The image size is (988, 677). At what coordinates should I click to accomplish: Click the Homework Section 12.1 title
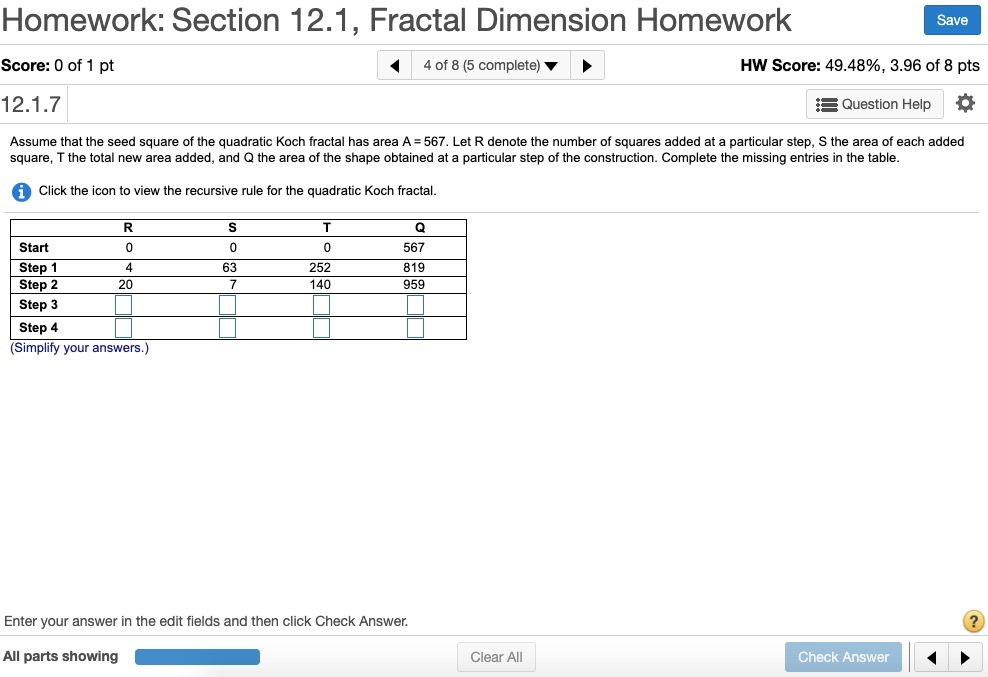[x=395, y=20]
